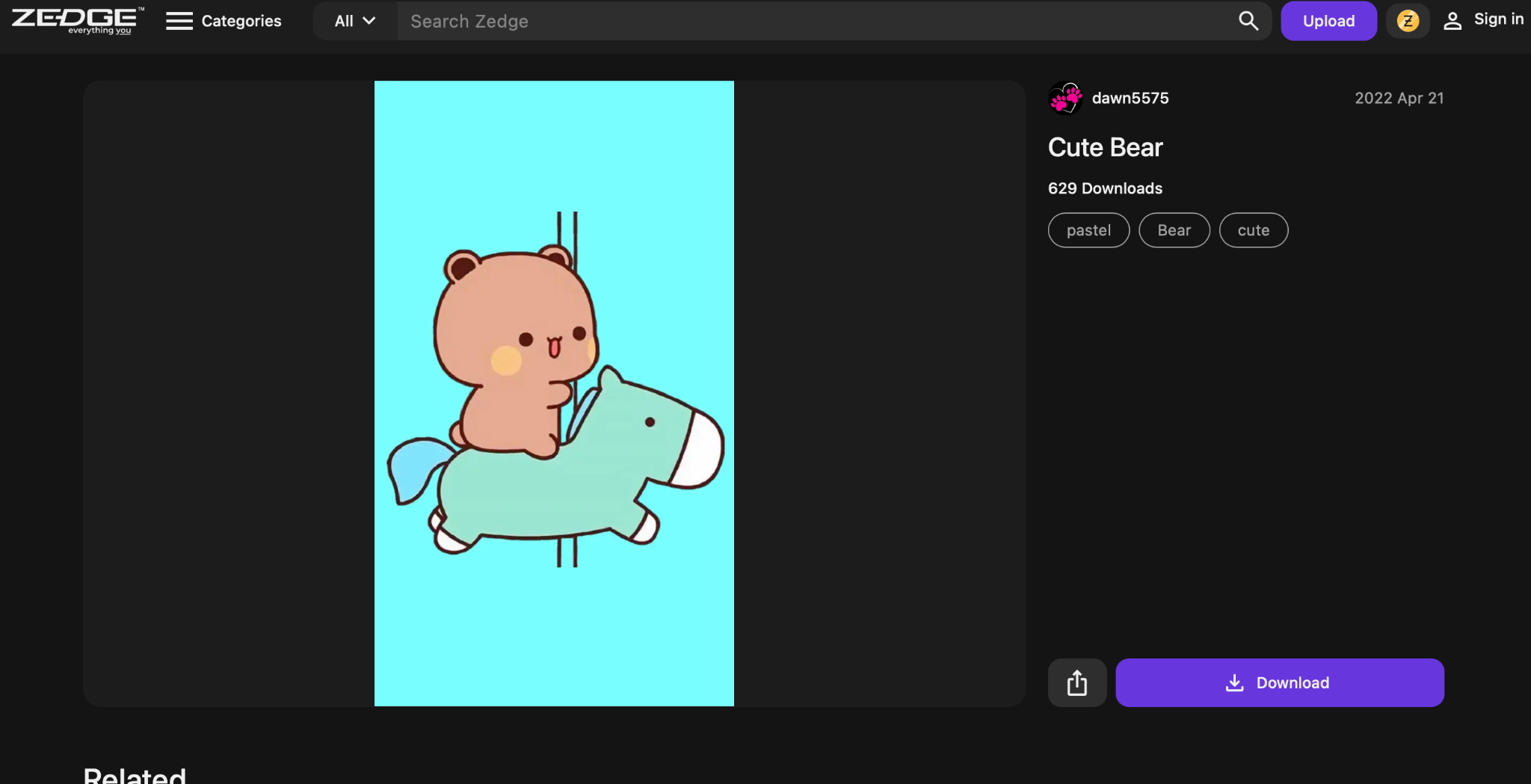The height and width of the screenshot is (784, 1531).
Task: Select the Bear tag
Action: (x=1174, y=230)
